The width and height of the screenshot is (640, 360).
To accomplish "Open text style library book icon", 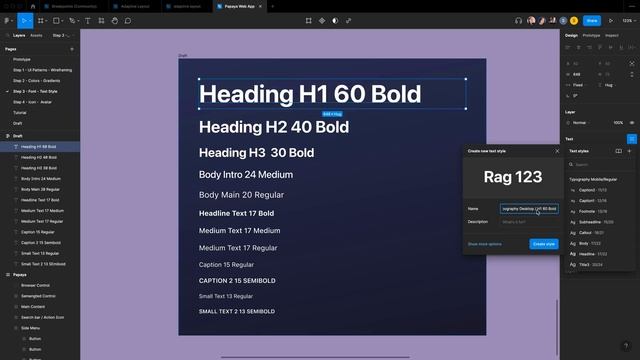I will [x=618, y=151].
